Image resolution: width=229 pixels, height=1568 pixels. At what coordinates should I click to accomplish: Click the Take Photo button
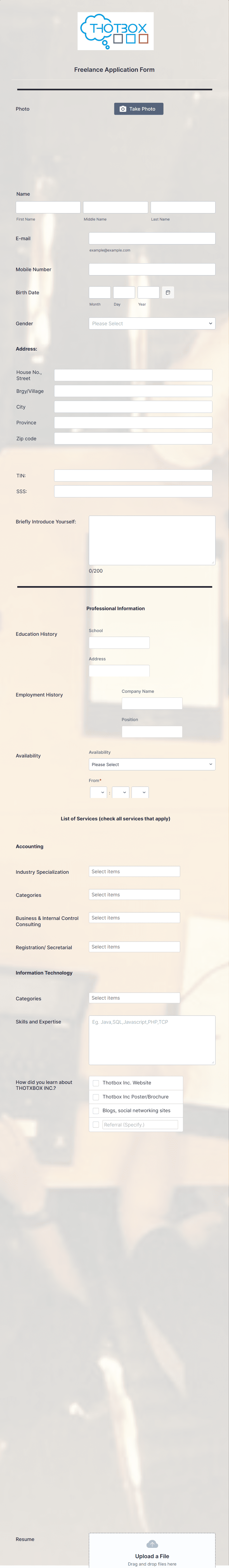(x=139, y=109)
